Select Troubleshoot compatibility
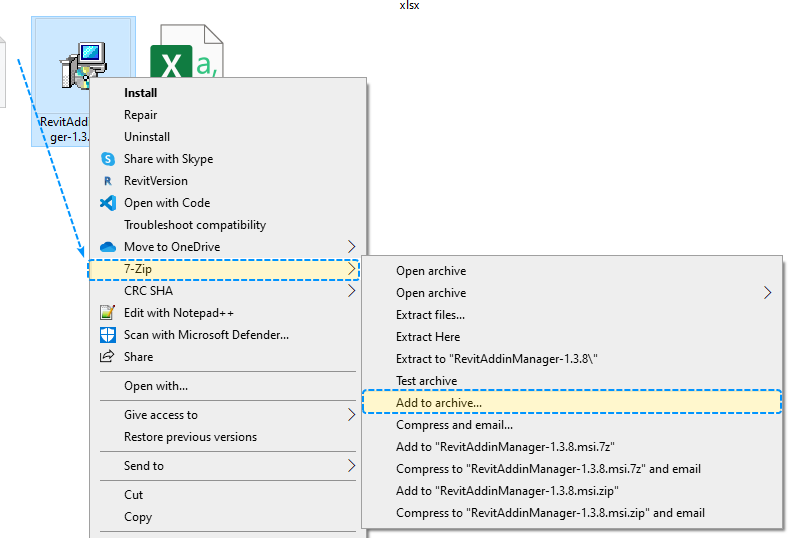Viewport: 792px width, 538px height. [x=228, y=225]
